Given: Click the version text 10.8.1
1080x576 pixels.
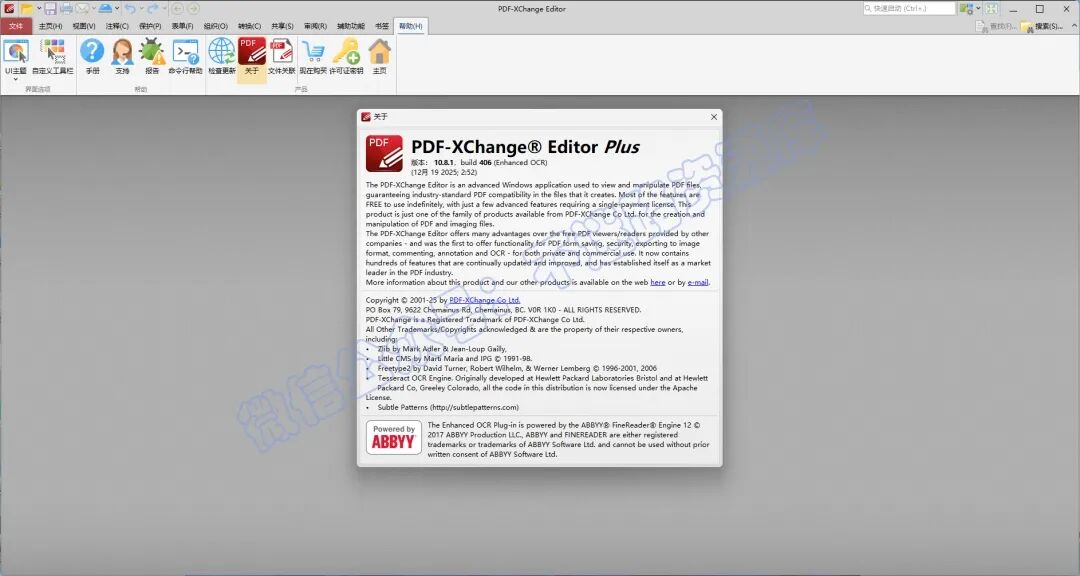Looking at the screenshot, I should pyautogui.click(x=444, y=163).
